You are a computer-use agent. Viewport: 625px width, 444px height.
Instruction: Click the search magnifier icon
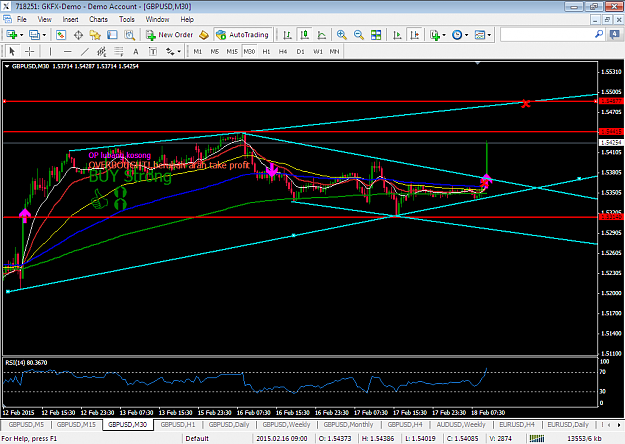[x=599, y=35]
